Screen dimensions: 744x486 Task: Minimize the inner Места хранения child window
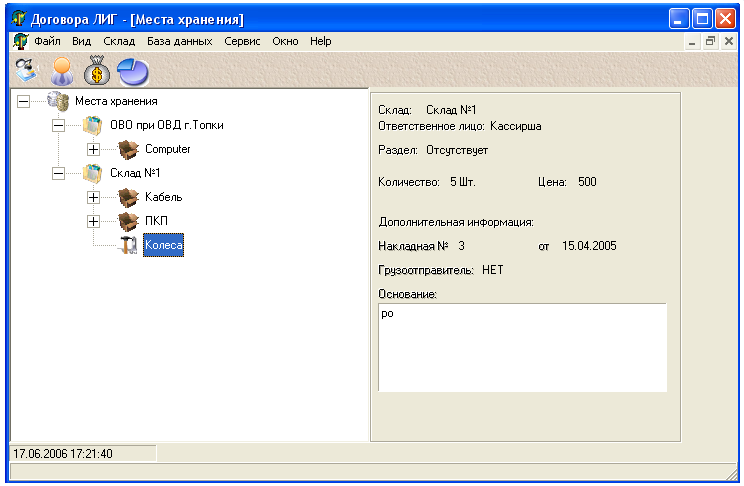coord(692,42)
